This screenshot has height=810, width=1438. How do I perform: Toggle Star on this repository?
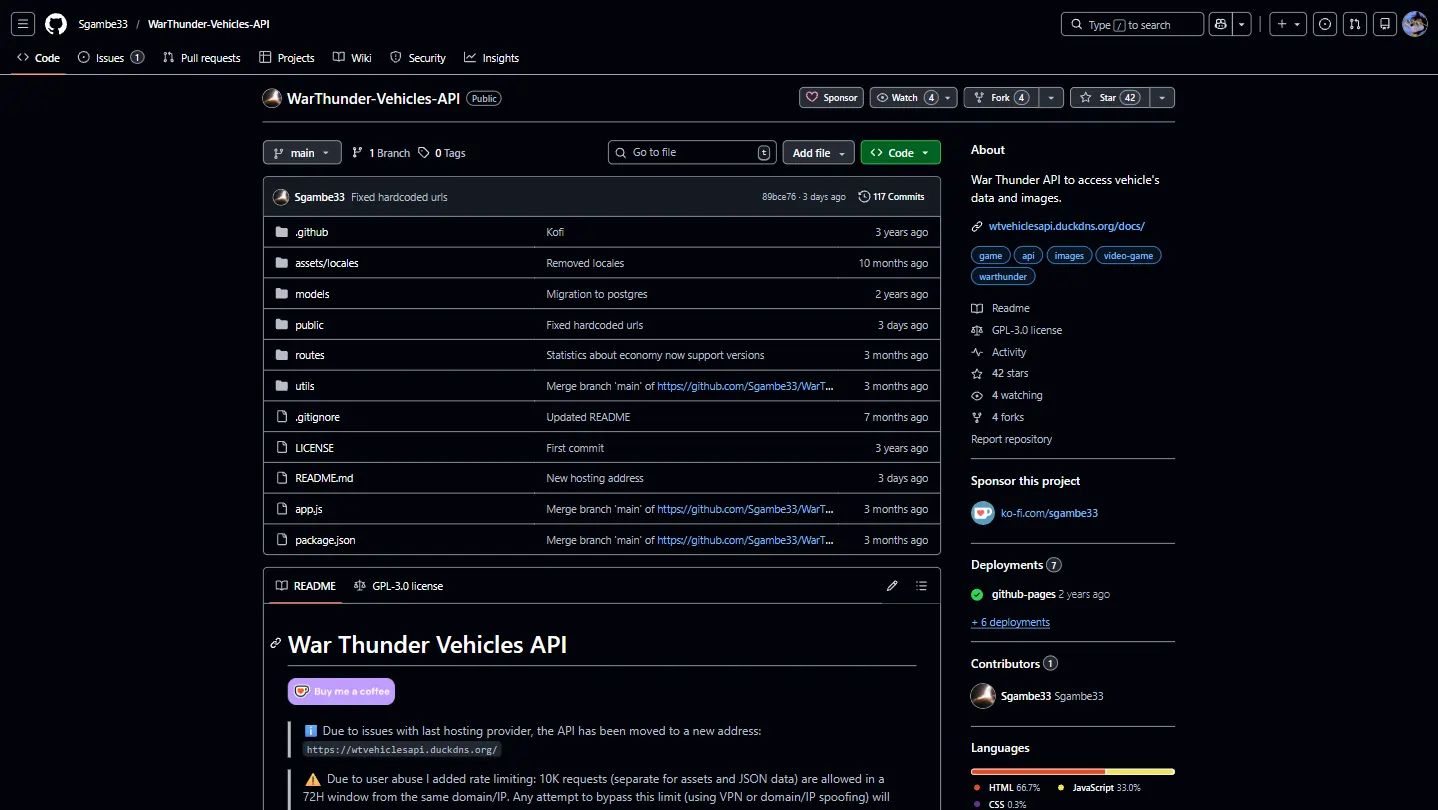coord(1108,98)
